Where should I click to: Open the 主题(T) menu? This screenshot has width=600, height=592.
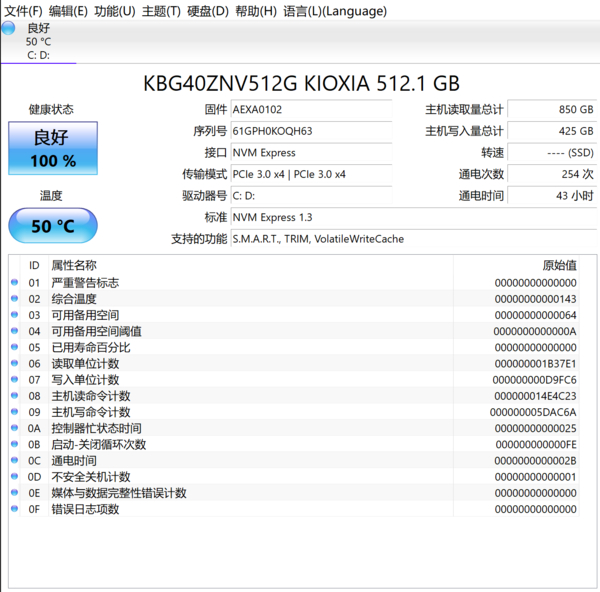coord(161,11)
